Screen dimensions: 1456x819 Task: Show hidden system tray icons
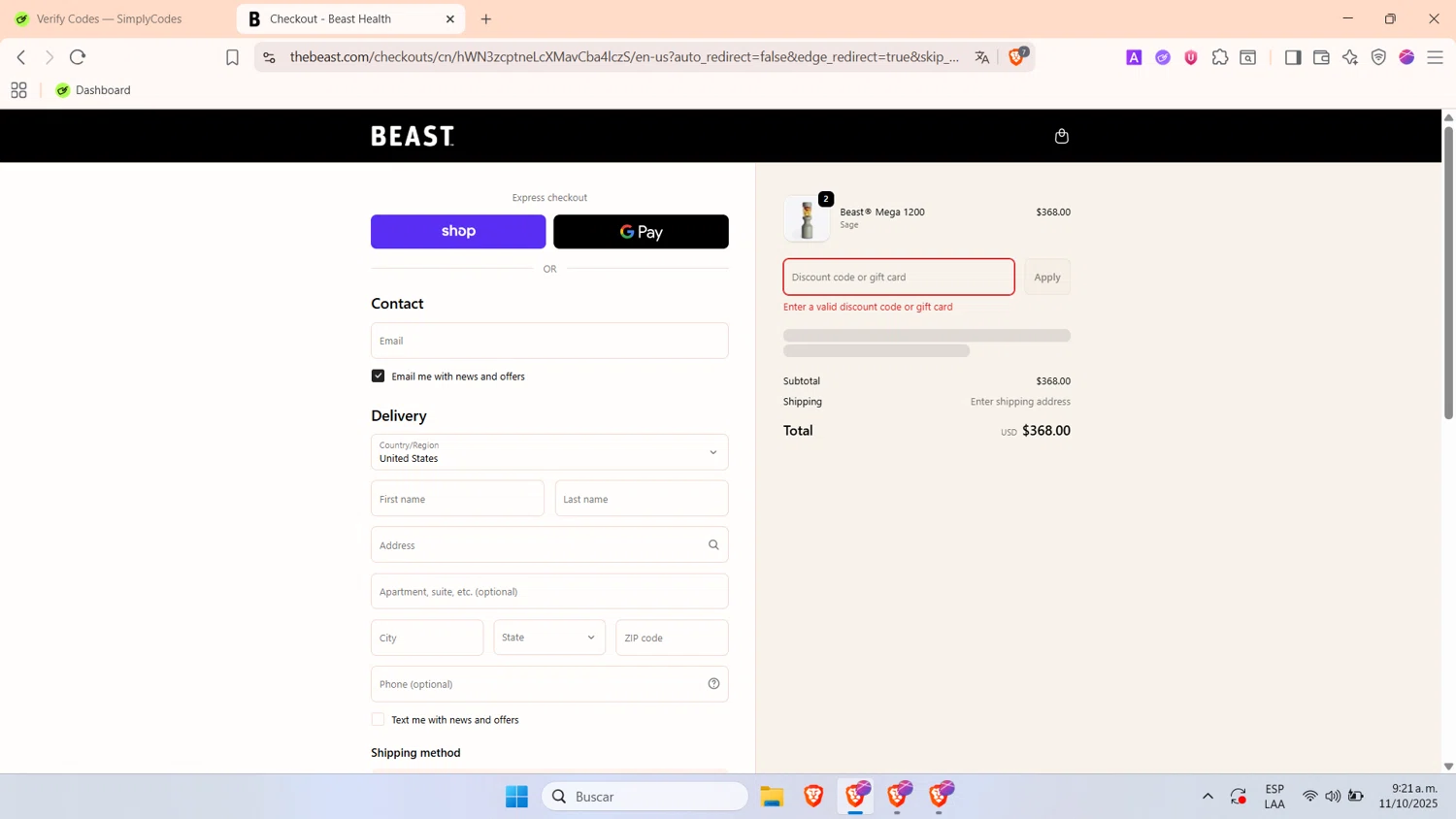tap(1208, 797)
